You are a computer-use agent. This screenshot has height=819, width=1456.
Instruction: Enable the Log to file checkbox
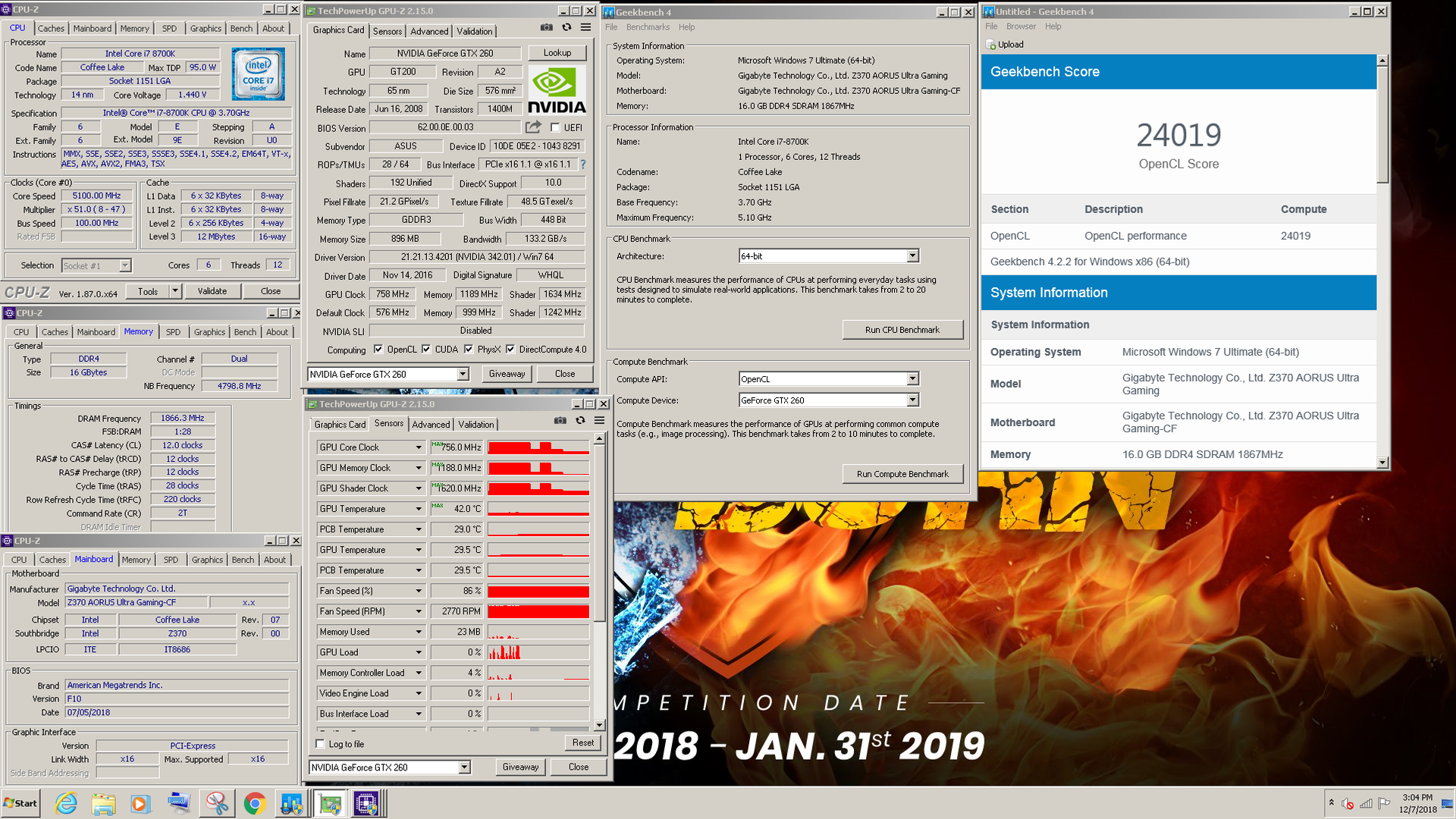coord(320,744)
